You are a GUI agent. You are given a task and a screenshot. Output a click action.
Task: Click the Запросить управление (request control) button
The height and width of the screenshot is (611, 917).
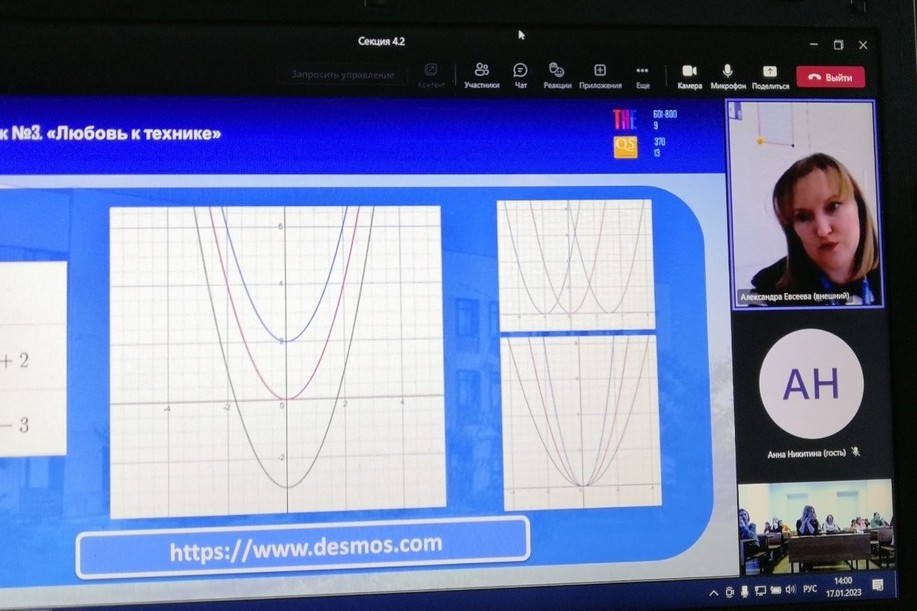click(x=343, y=74)
